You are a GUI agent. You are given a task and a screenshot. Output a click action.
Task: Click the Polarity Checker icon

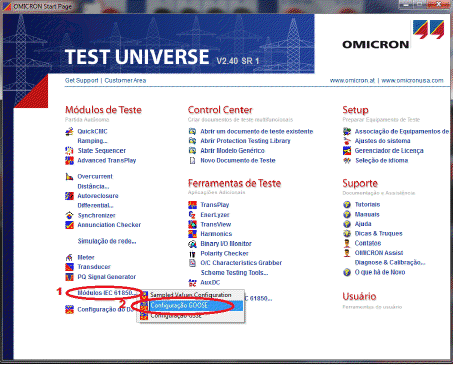192,254
